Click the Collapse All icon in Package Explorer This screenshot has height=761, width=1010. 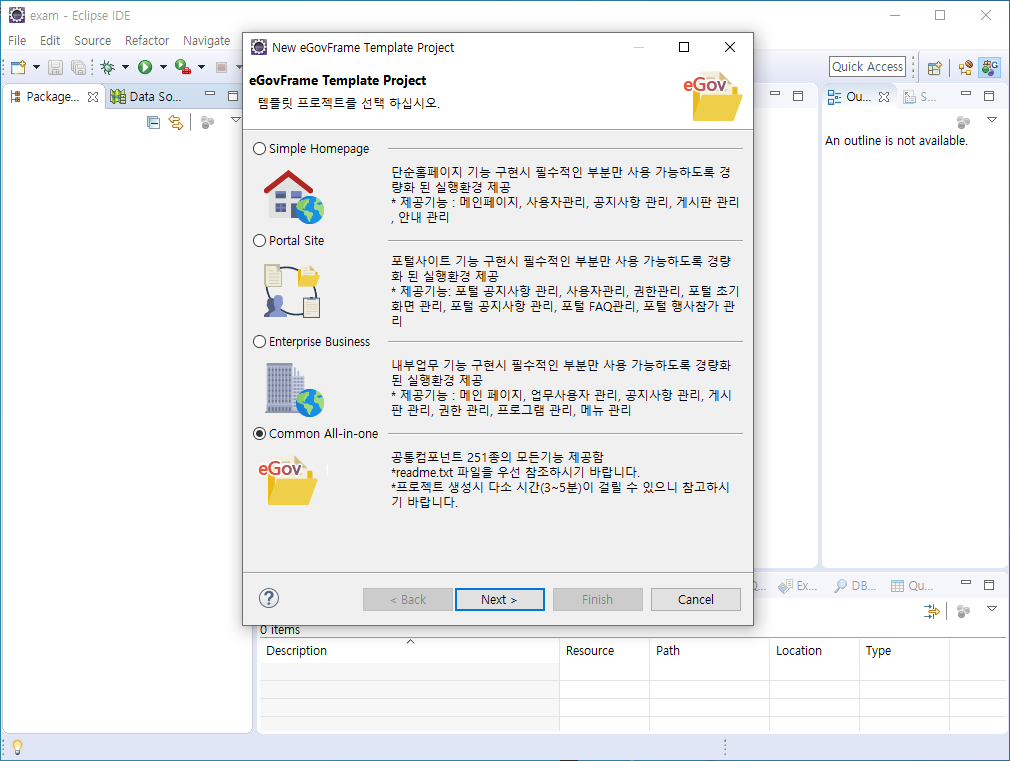pos(153,122)
